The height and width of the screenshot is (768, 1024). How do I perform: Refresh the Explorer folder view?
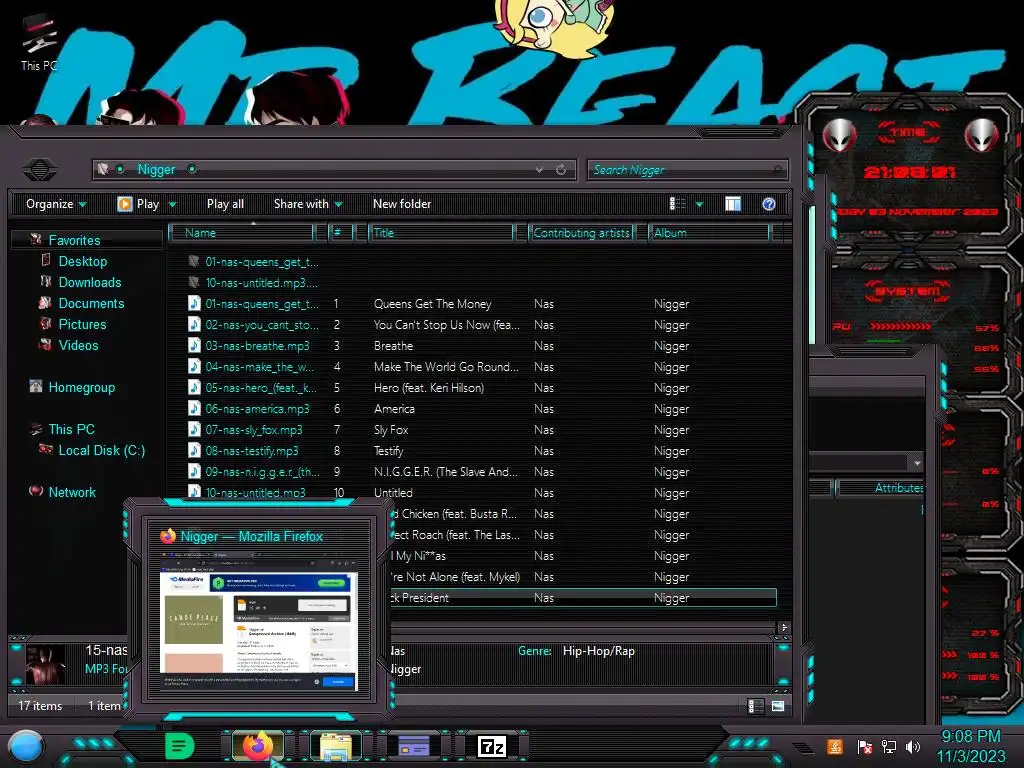(x=561, y=170)
